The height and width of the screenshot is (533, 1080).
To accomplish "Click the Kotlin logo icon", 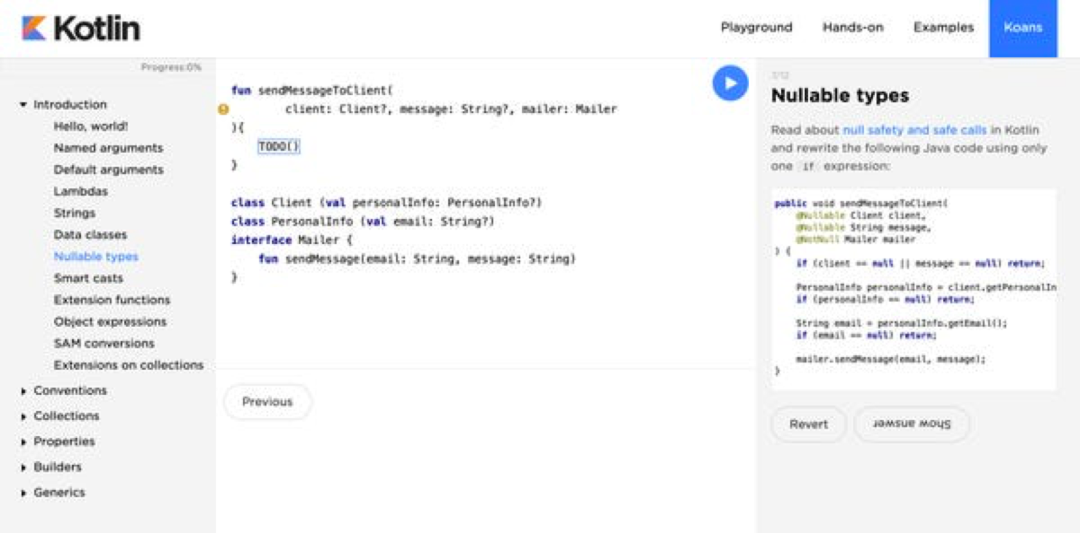I will 33,28.
